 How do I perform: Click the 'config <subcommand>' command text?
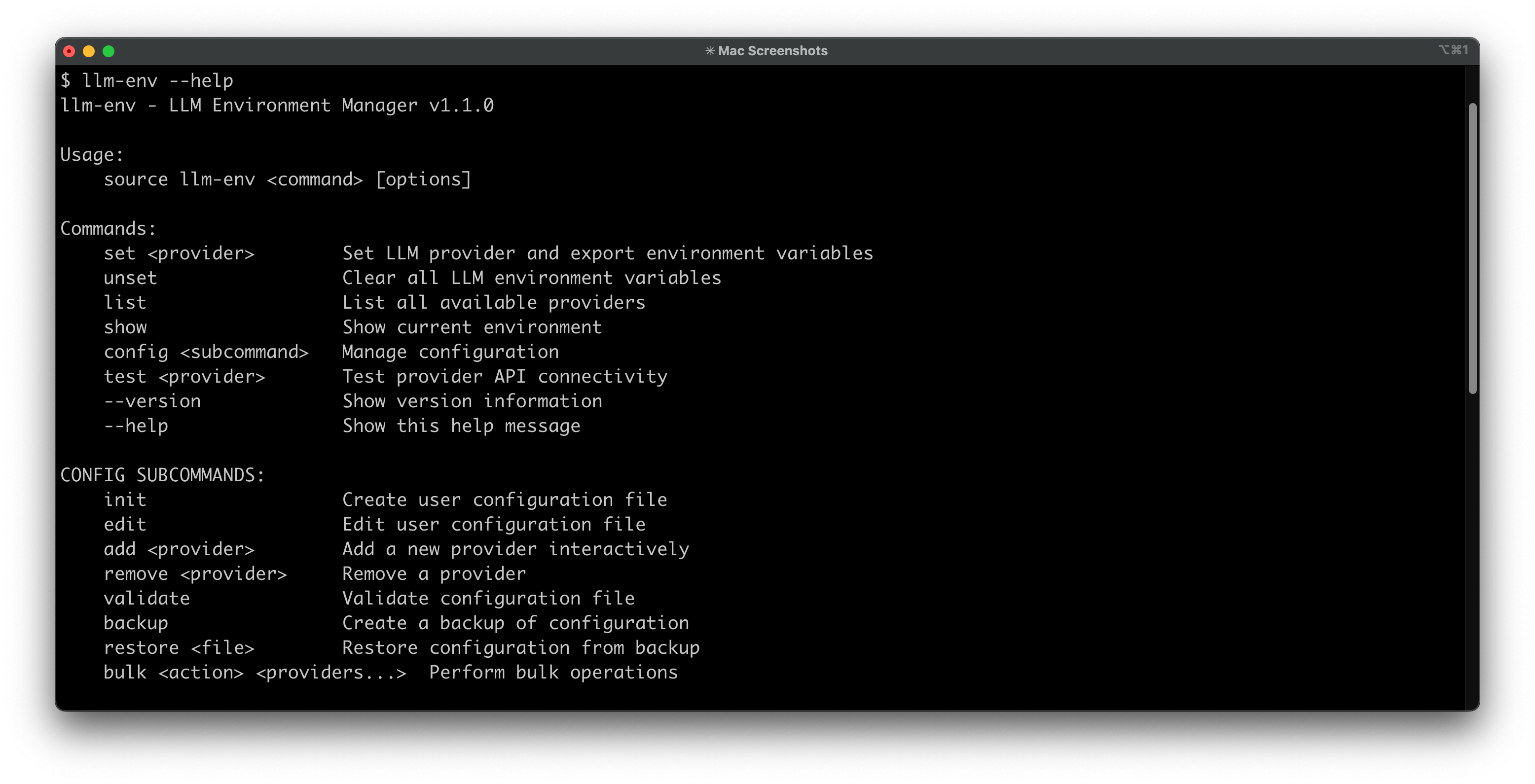[206, 352]
